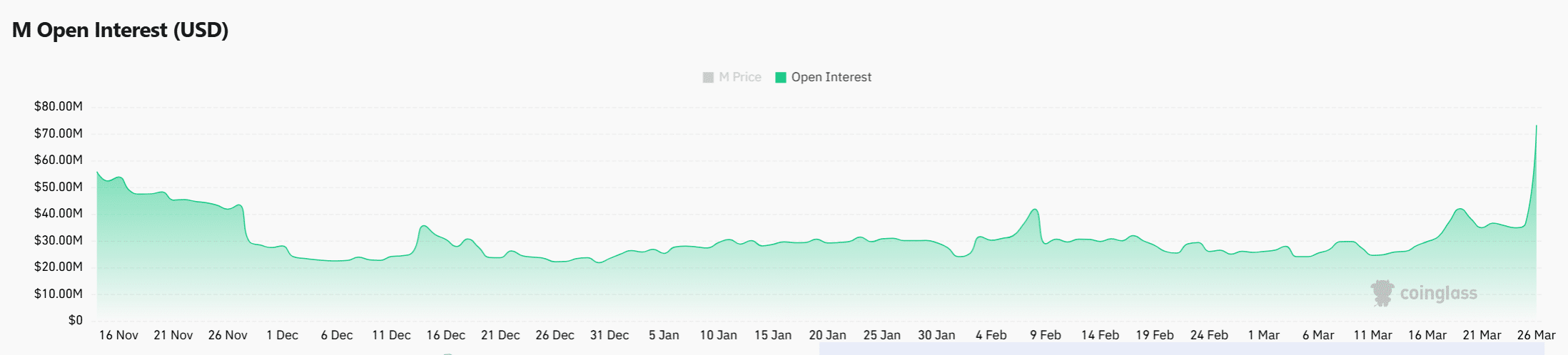Select the 5 Jan date label
Image resolution: width=1568 pixels, height=355 pixels.
(x=664, y=335)
